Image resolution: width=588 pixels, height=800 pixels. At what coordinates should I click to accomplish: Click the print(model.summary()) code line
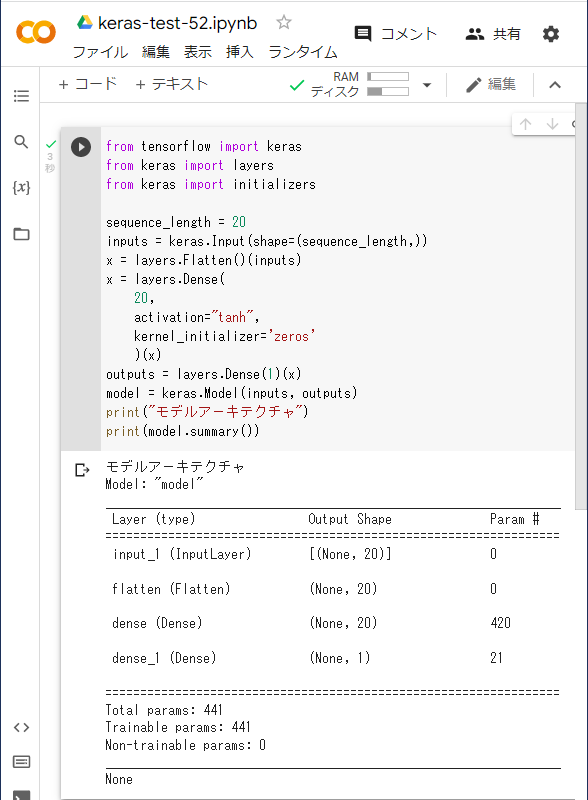182,432
